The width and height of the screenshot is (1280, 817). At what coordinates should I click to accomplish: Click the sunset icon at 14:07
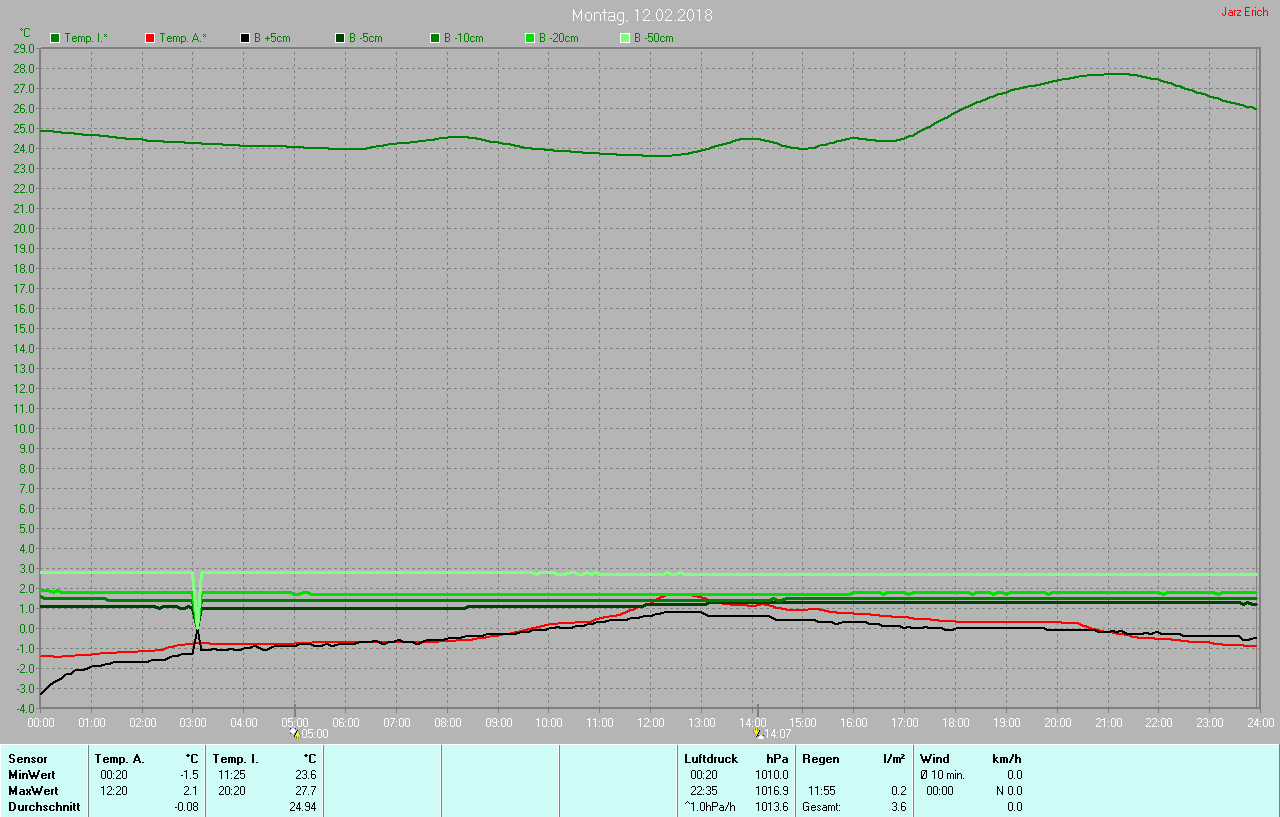tap(758, 733)
